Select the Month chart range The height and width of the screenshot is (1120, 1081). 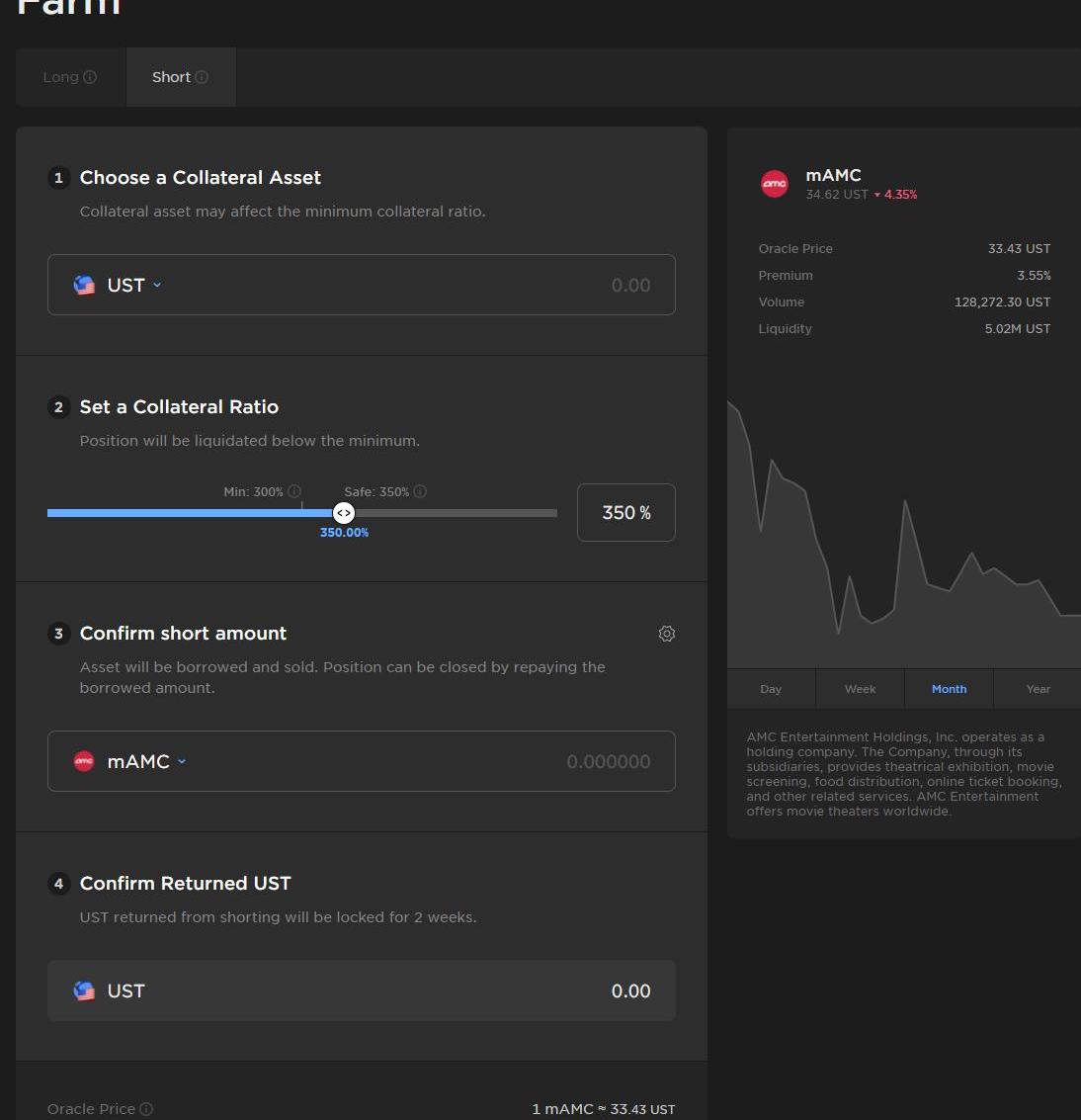click(949, 689)
